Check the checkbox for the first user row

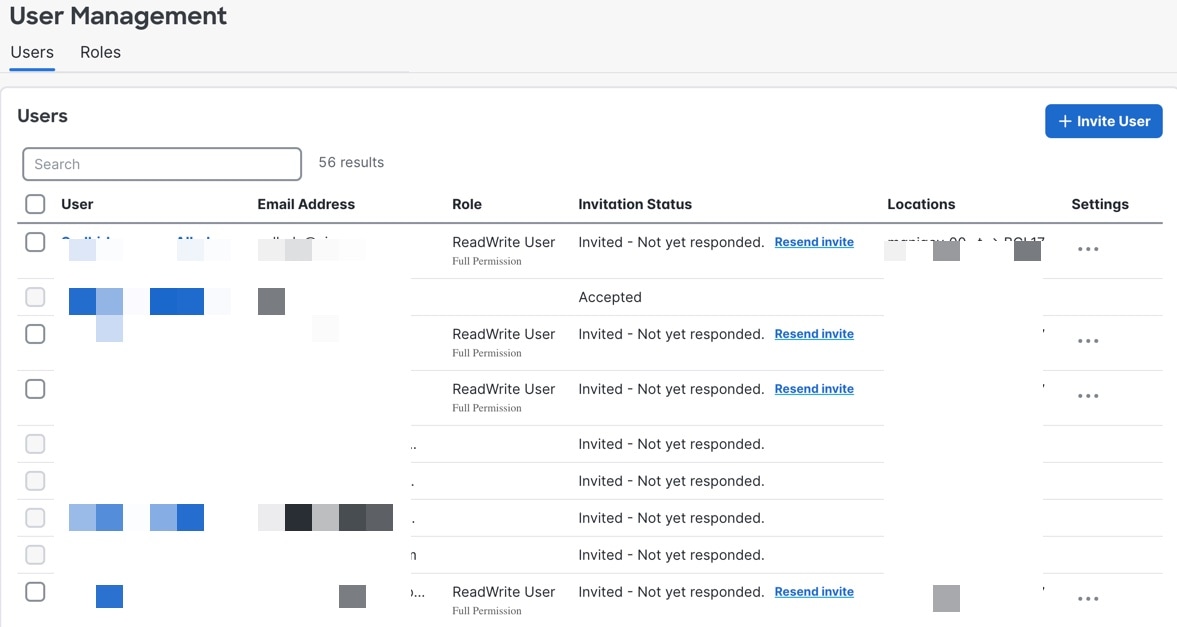(x=35, y=242)
